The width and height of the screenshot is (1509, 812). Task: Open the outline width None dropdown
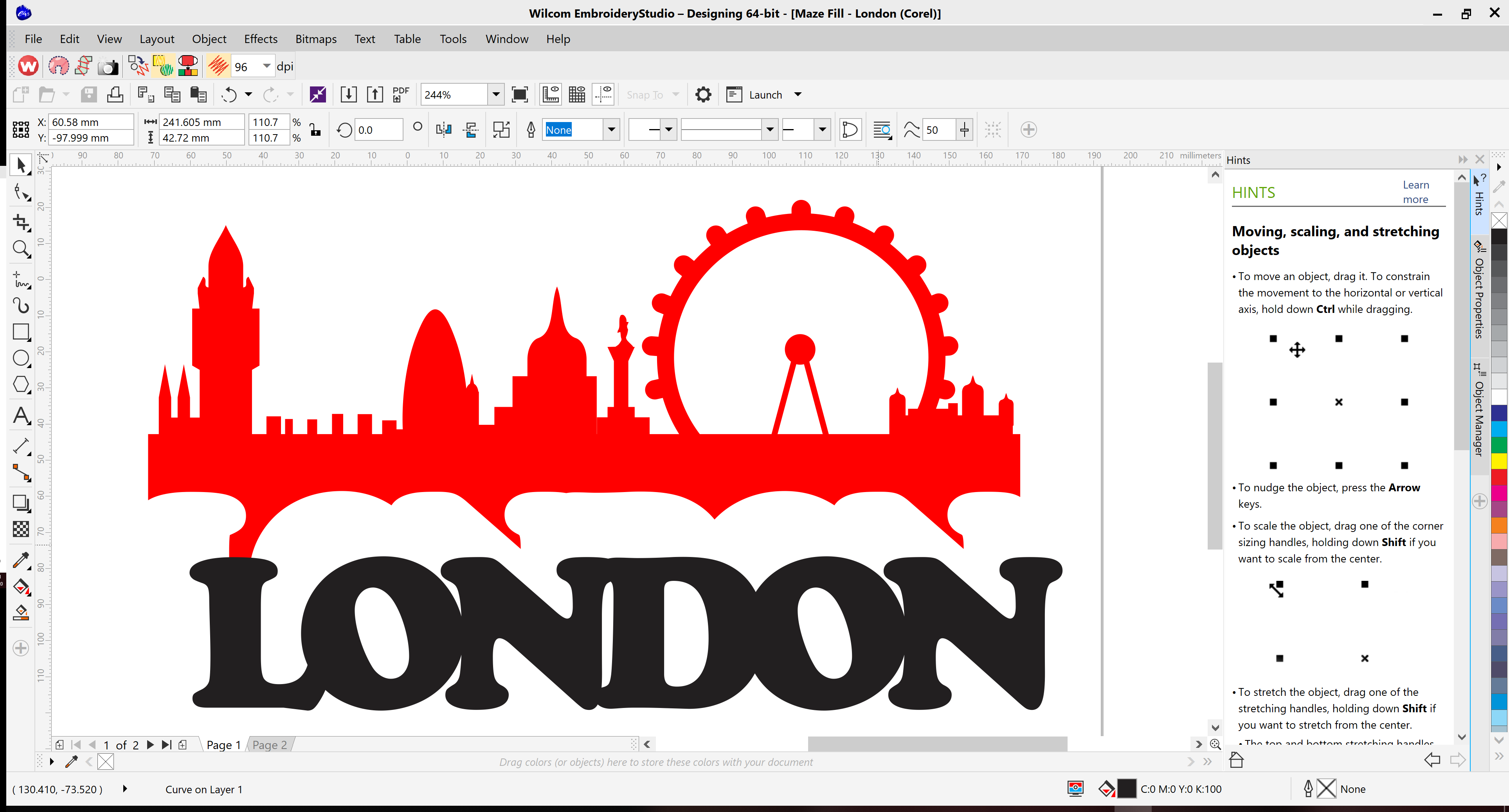point(611,130)
